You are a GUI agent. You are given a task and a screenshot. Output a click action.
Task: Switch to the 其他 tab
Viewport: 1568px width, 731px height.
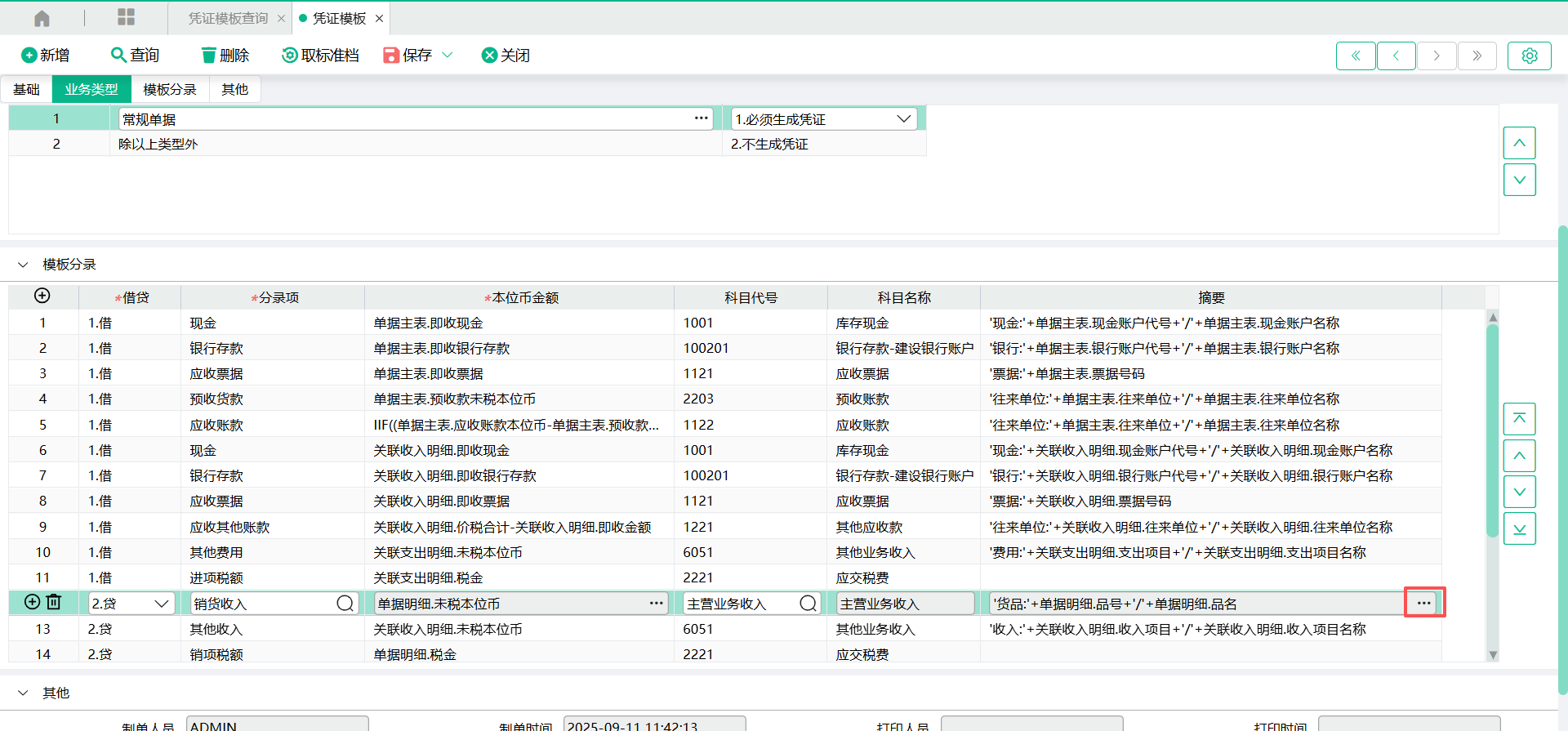point(234,89)
